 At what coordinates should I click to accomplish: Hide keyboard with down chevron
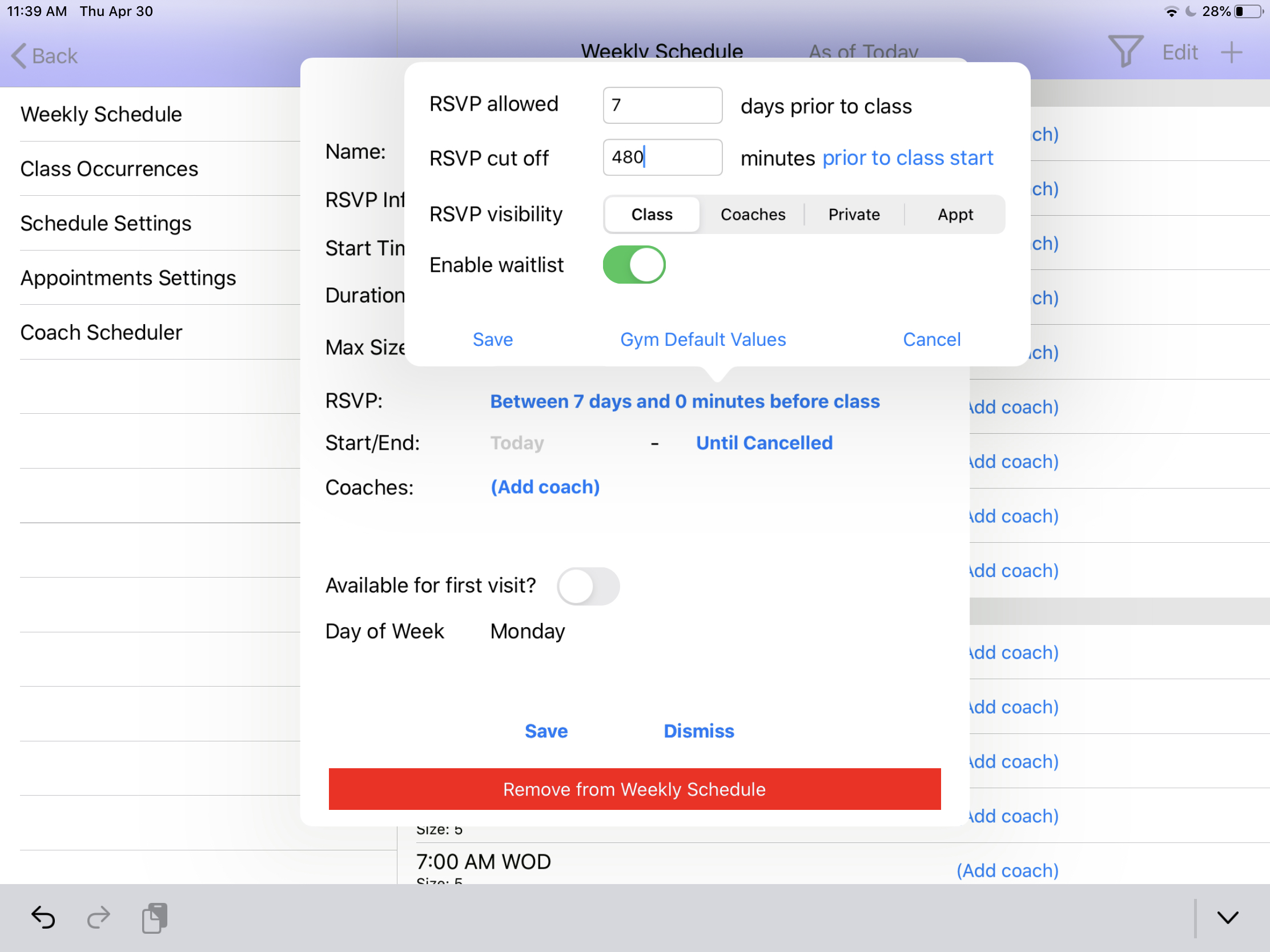(x=1227, y=917)
